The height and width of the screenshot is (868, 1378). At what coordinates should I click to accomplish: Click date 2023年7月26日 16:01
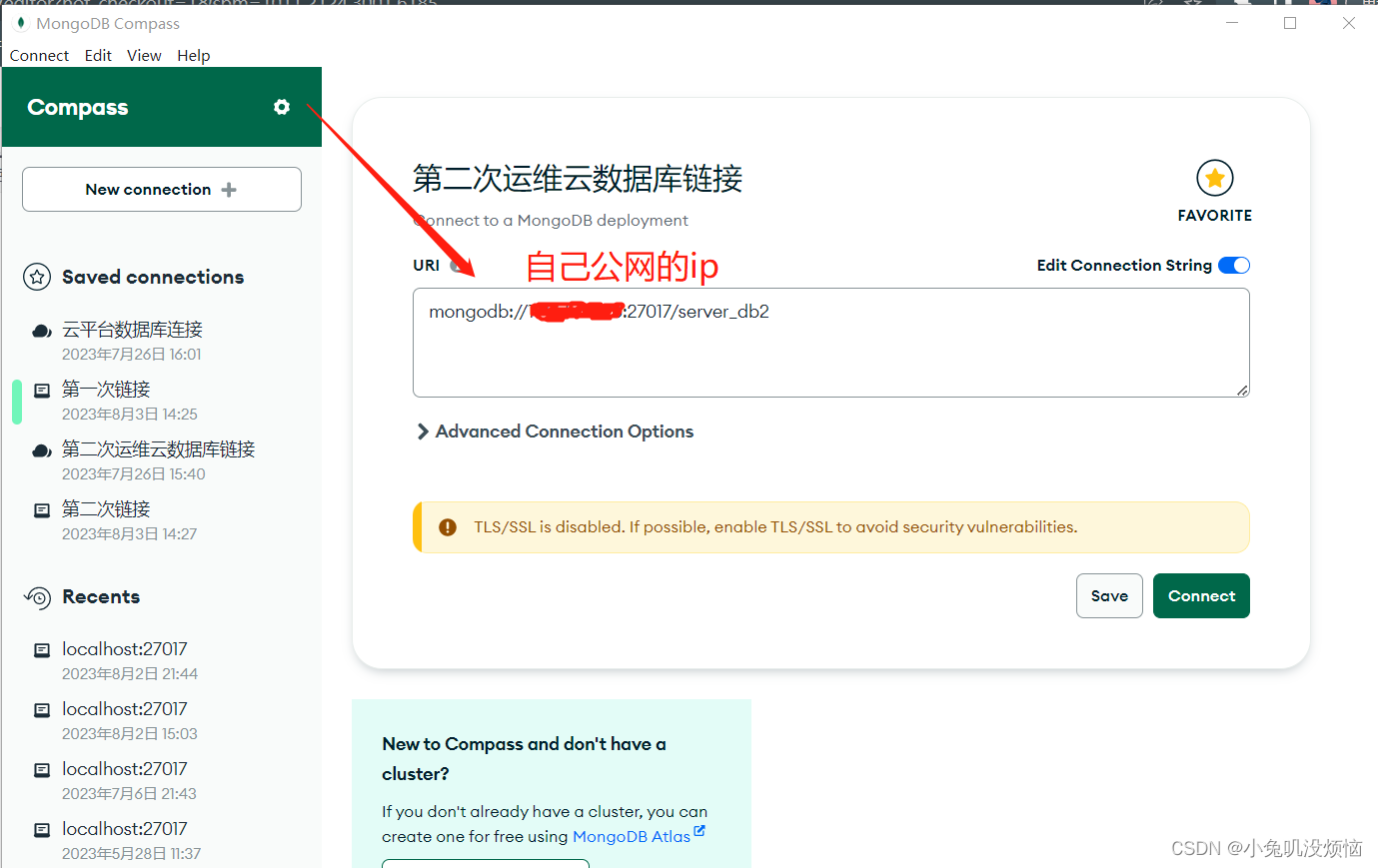click(132, 355)
